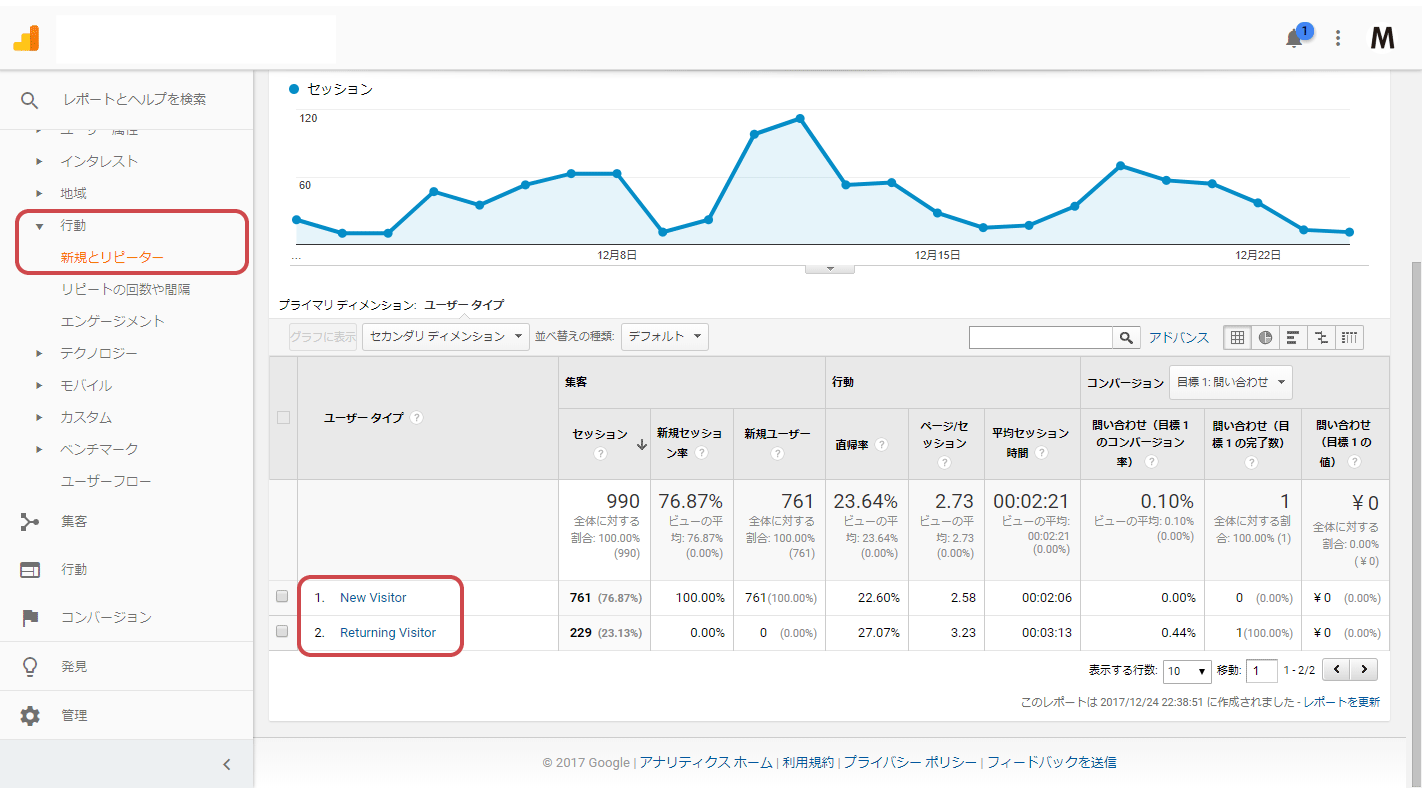Open the エンゲージメント report
The image size is (1422, 794).
click(112, 321)
